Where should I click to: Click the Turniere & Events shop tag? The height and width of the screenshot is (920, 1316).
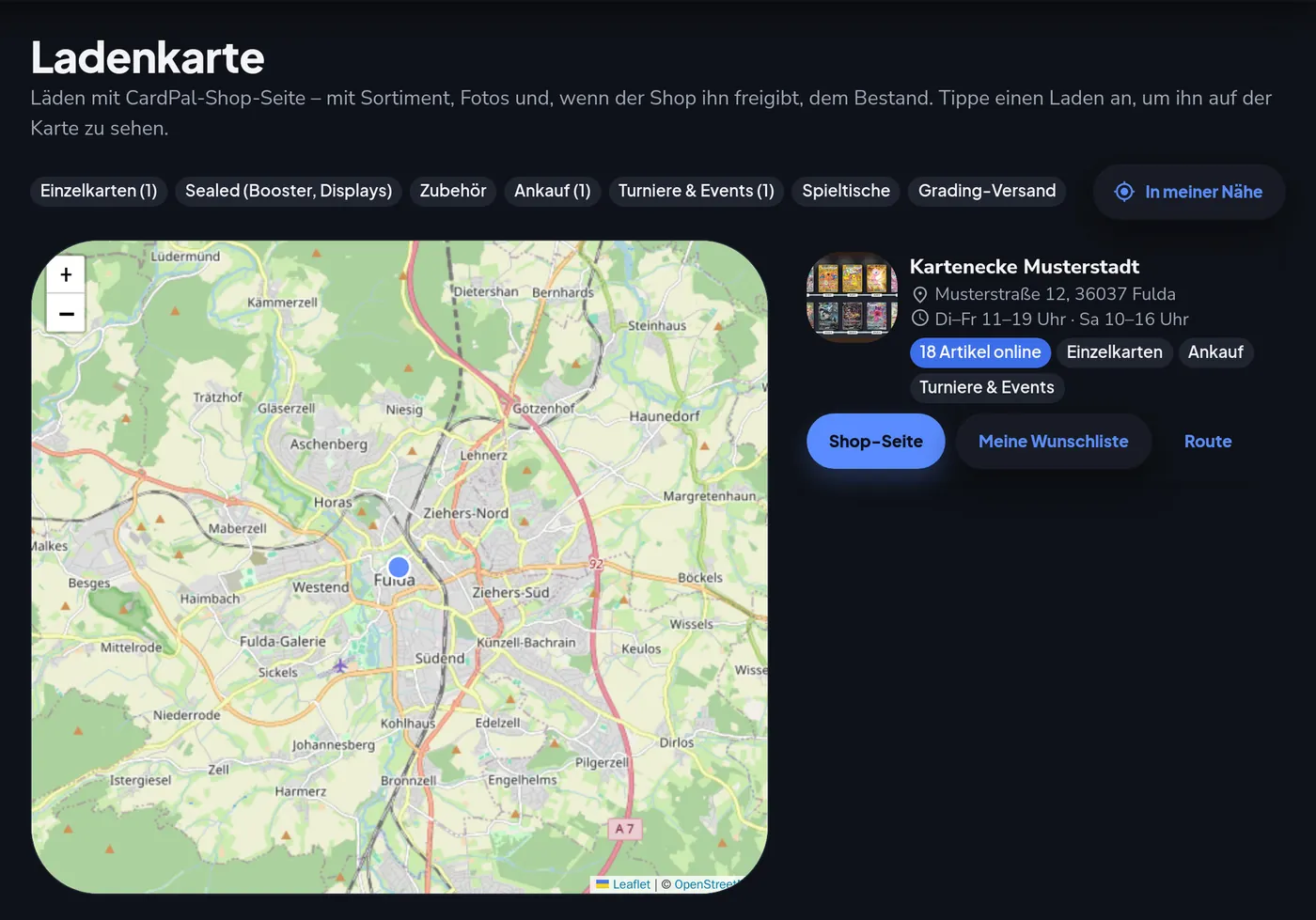coord(987,387)
